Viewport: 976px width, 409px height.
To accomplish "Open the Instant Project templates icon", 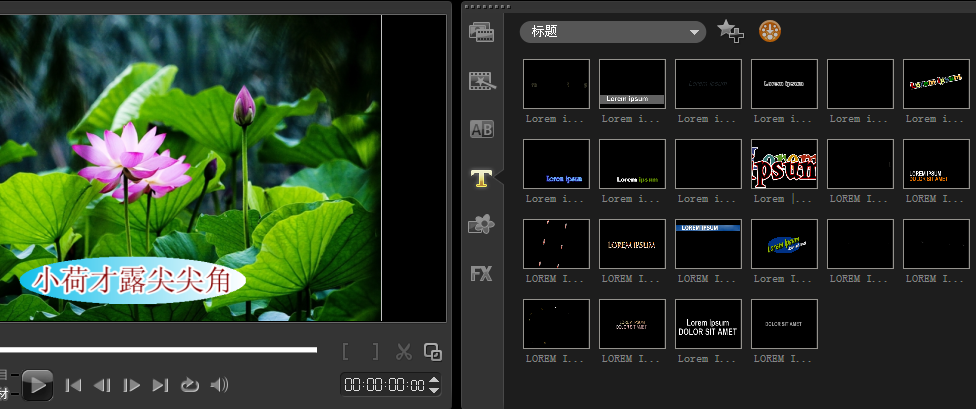I will tap(482, 80).
